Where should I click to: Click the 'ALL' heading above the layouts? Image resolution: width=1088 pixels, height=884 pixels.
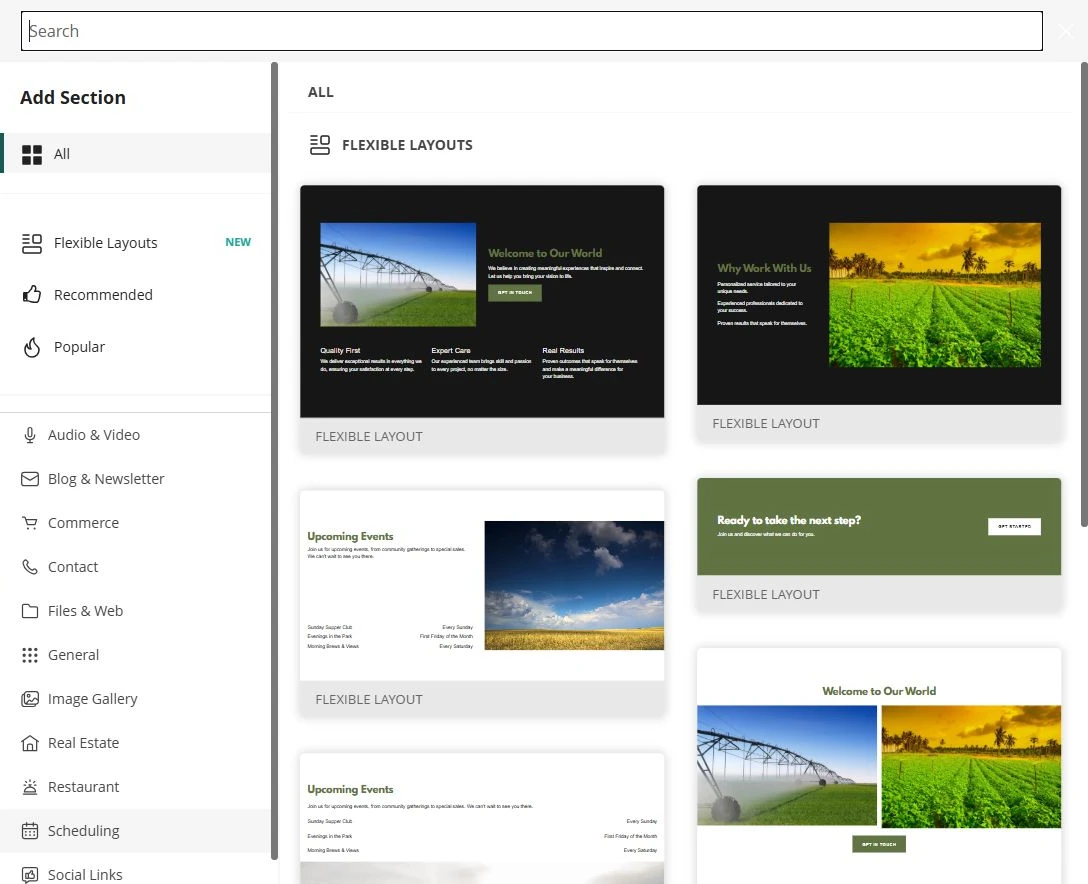(321, 92)
